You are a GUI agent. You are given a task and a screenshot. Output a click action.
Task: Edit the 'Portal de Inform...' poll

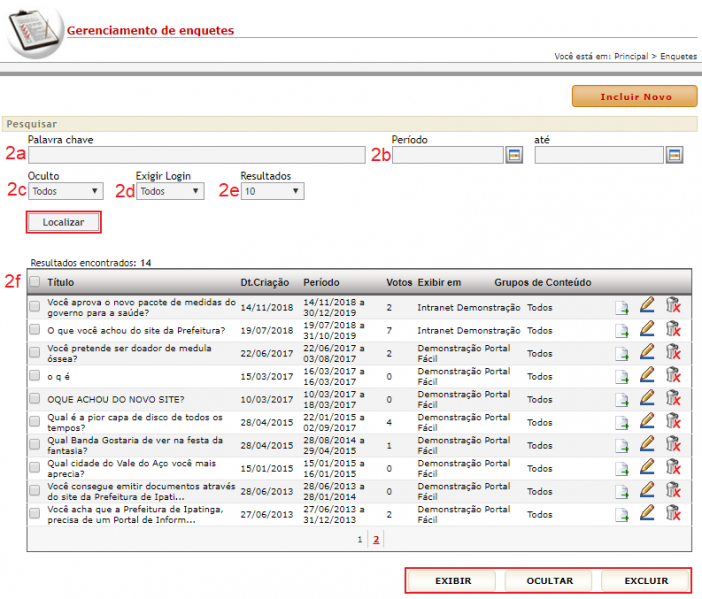(x=647, y=512)
